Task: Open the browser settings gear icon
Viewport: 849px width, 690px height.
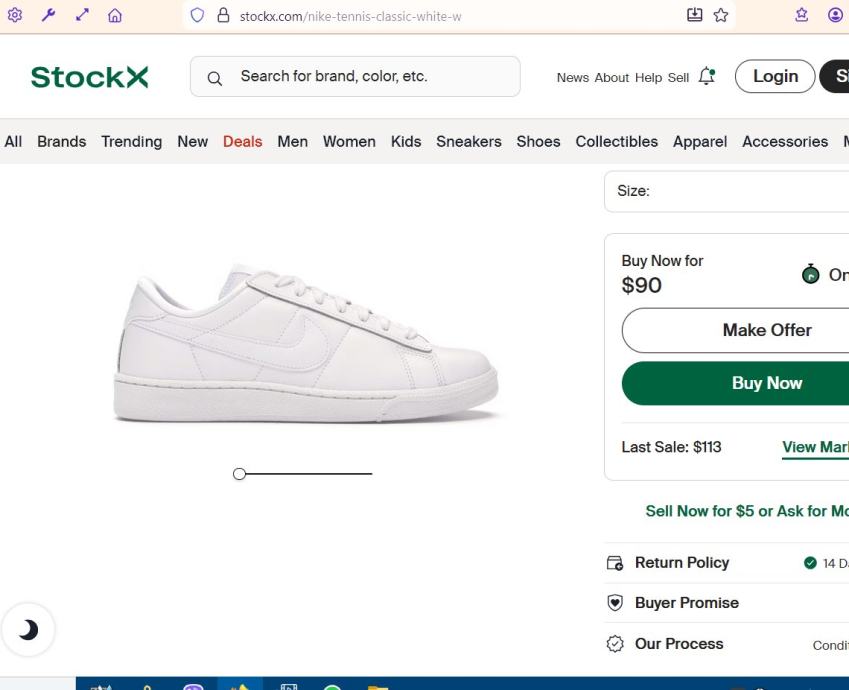Action: (14, 15)
